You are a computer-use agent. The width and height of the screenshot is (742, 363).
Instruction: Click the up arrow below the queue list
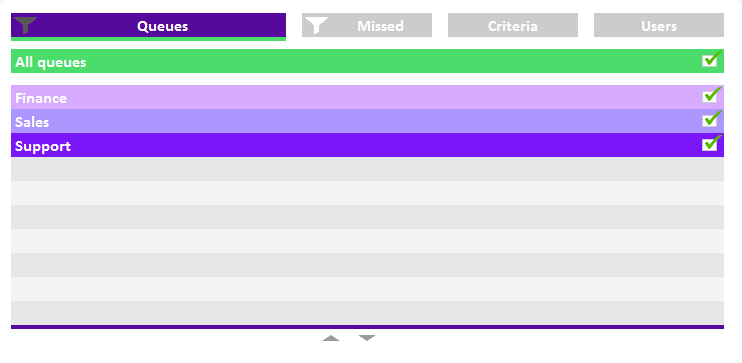(x=331, y=338)
